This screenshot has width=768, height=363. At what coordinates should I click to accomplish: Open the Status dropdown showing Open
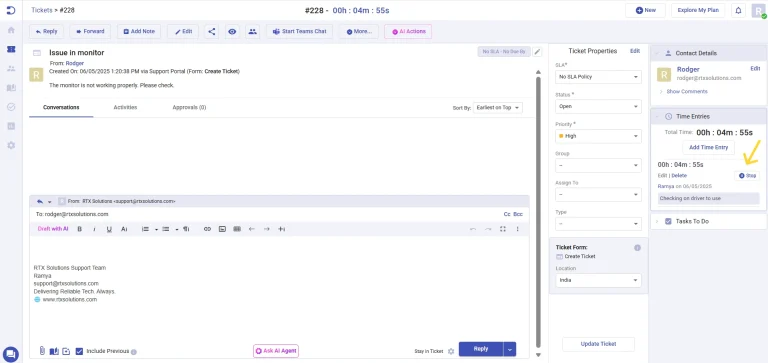[598, 106]
